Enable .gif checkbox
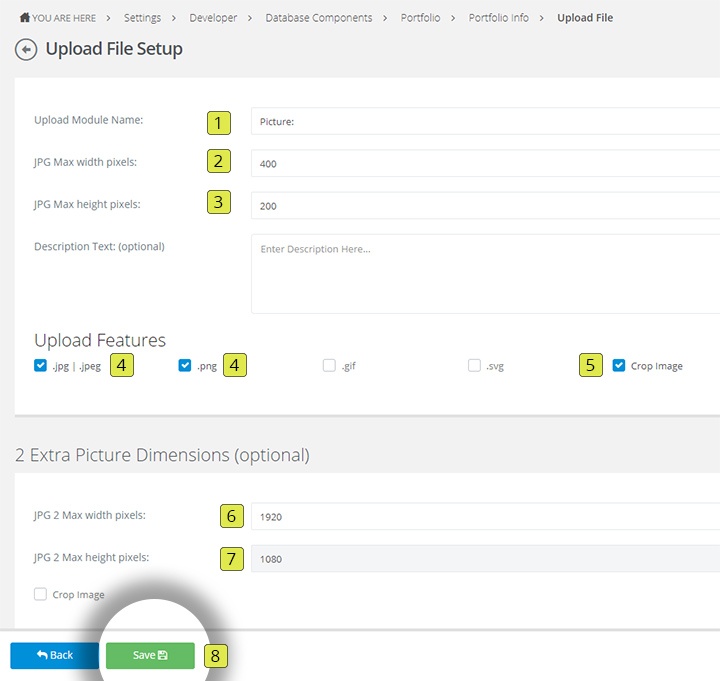This screenshot has height=681, width=720. (329, 366)
